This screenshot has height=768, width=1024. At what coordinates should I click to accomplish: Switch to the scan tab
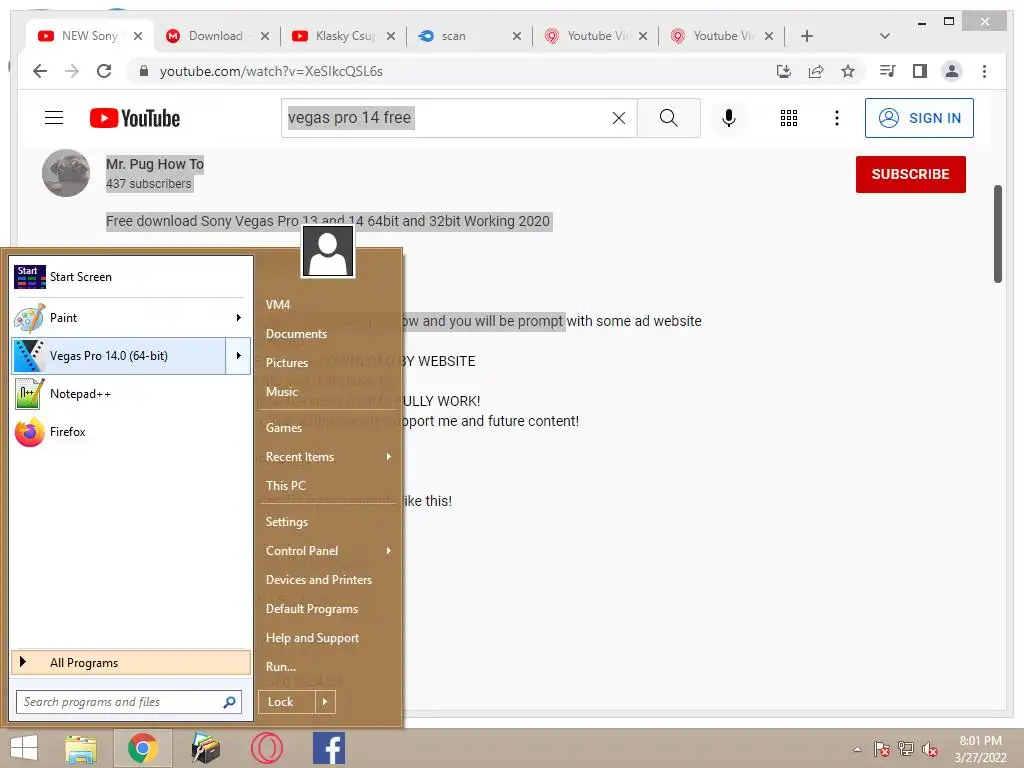tap(469, 36)
